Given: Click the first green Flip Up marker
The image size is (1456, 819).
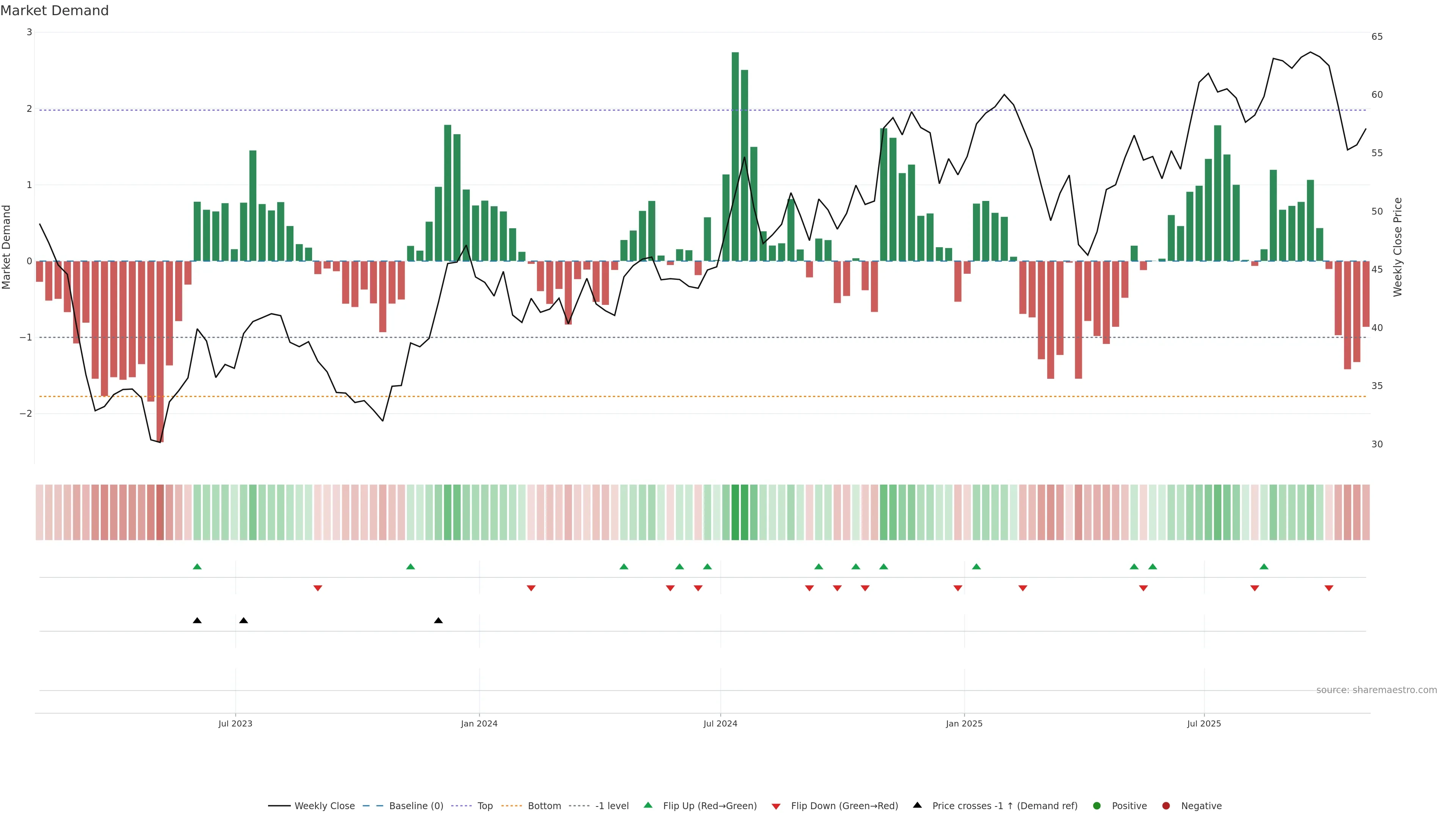Looking at the screenshot, I should pos(197,566).
